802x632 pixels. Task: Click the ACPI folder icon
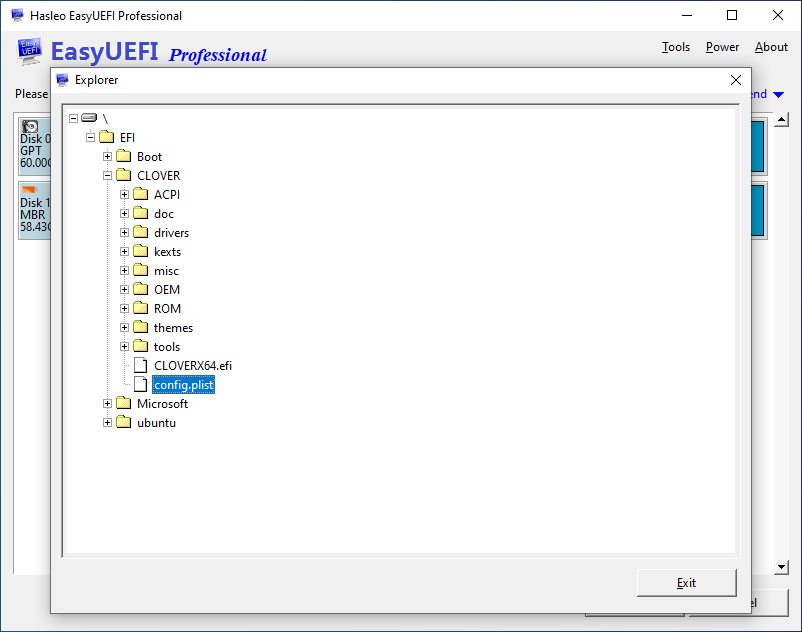point(141,194)
